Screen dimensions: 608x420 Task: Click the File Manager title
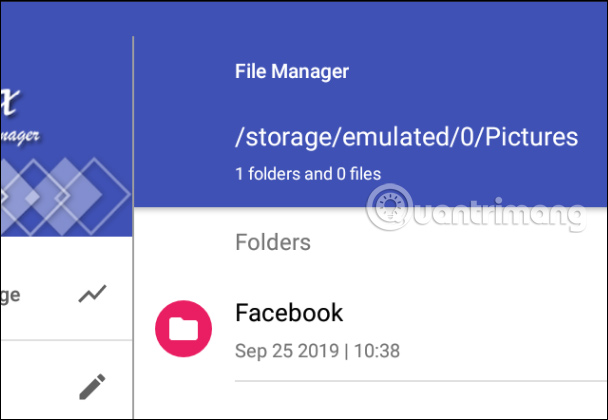point(292,72)
